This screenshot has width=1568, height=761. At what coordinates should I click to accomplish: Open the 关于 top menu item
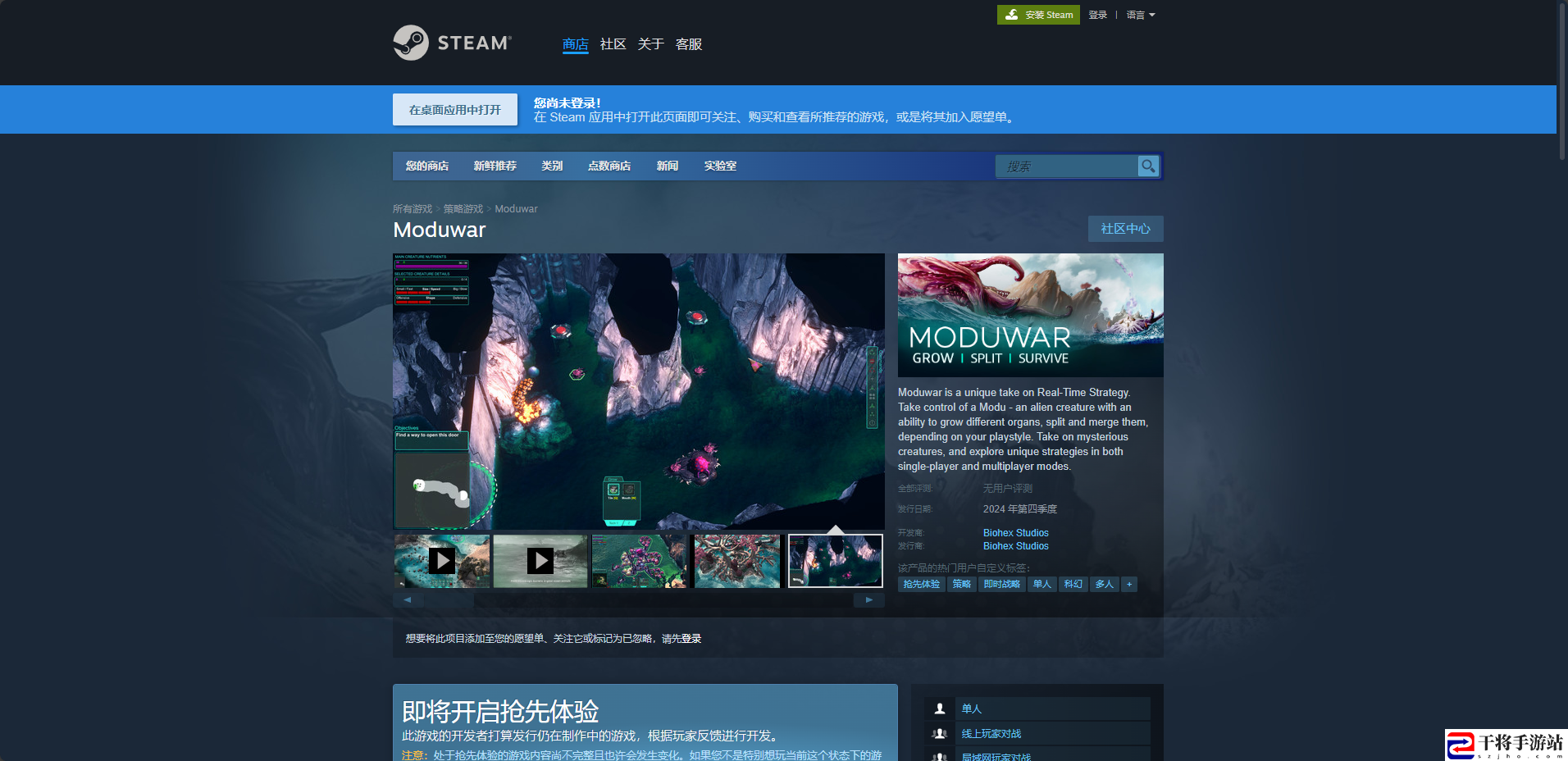pos(650,44)
